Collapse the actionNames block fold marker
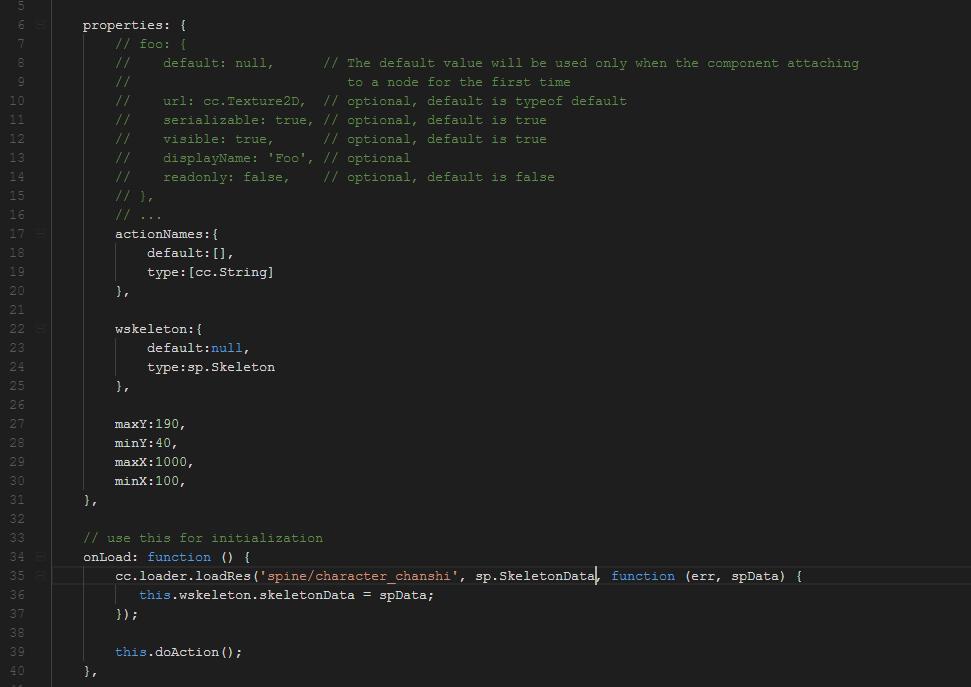 click(41, 234)
